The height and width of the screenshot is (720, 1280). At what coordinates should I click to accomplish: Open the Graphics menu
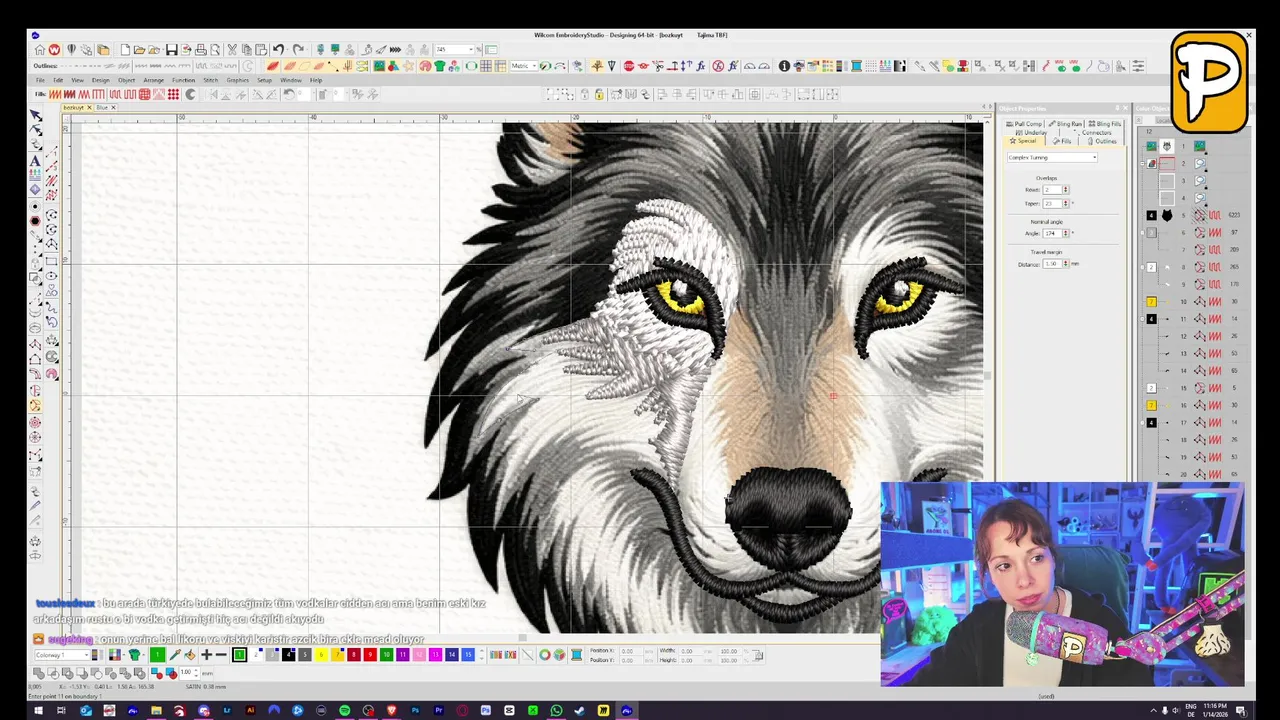(237, 80)
